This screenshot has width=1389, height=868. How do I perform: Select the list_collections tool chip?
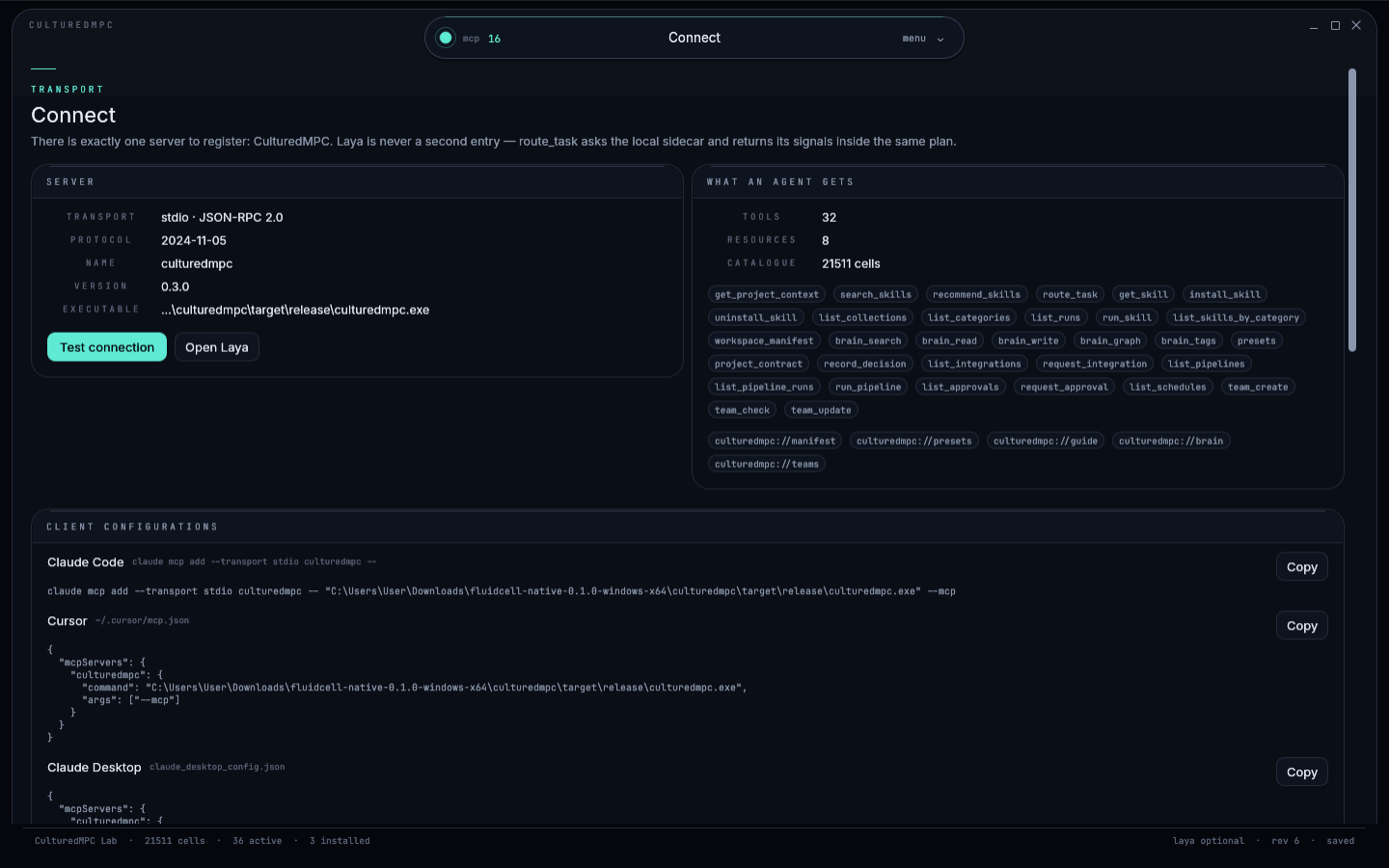click(x=862, y=317)
